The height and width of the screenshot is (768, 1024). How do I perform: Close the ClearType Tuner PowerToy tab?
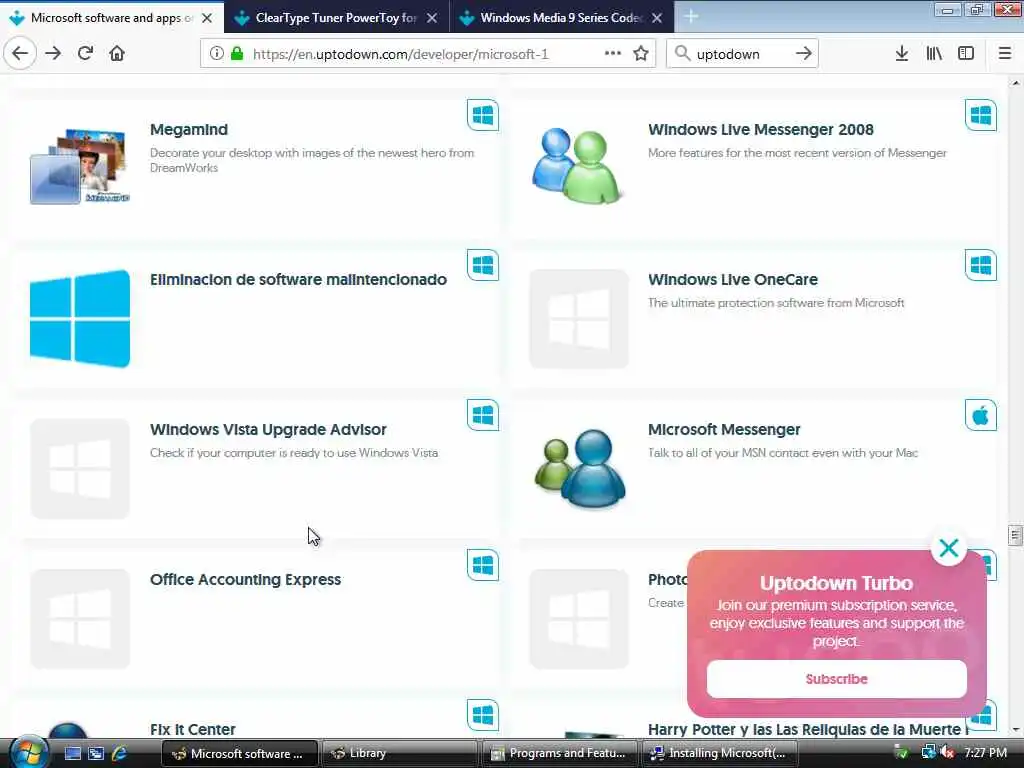tap(432, 18)
